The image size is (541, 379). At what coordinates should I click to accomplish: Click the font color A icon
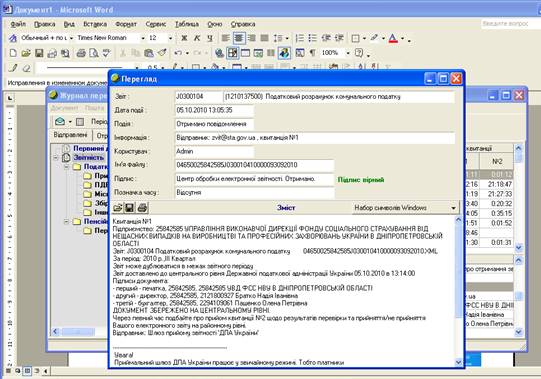click(x=393, y=38)
